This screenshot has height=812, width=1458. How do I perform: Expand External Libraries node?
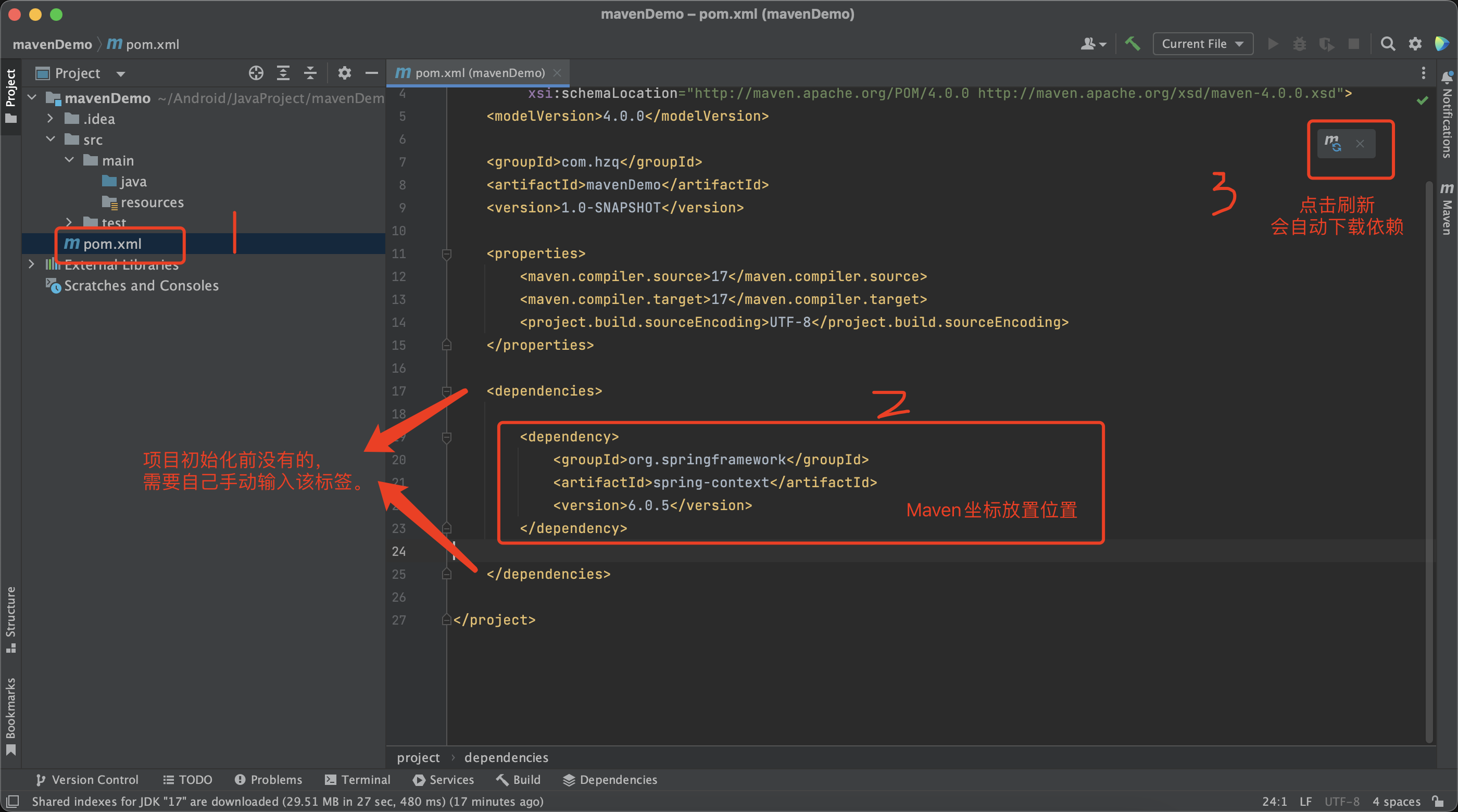pyautogui.click(x=31, y=264)
